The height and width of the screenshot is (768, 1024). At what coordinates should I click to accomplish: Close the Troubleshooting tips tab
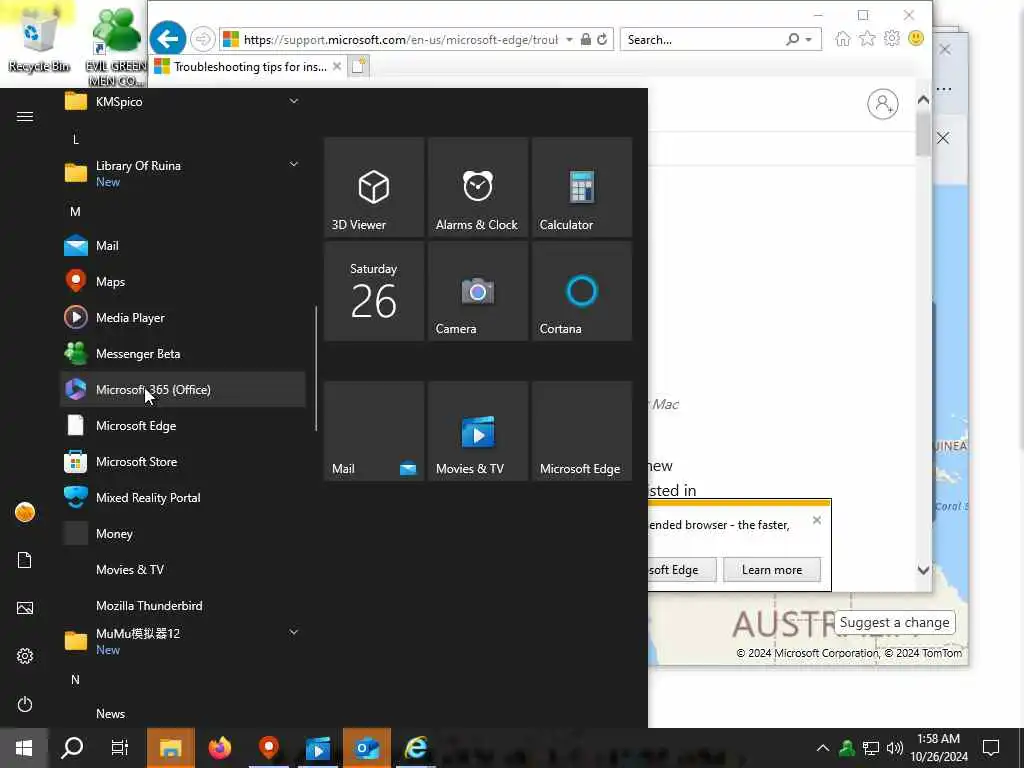(337, 66)
